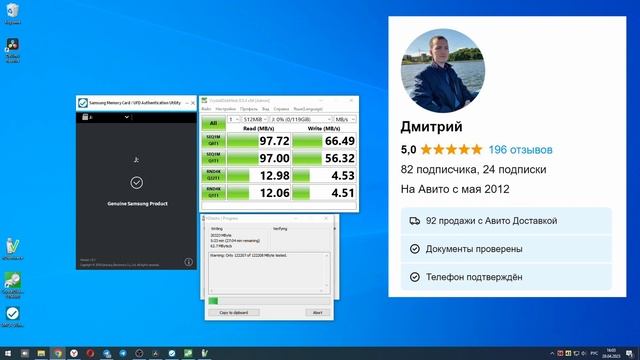Open the h2testw desktop shortcut
The image size is (640, 360).
[13, 249]
